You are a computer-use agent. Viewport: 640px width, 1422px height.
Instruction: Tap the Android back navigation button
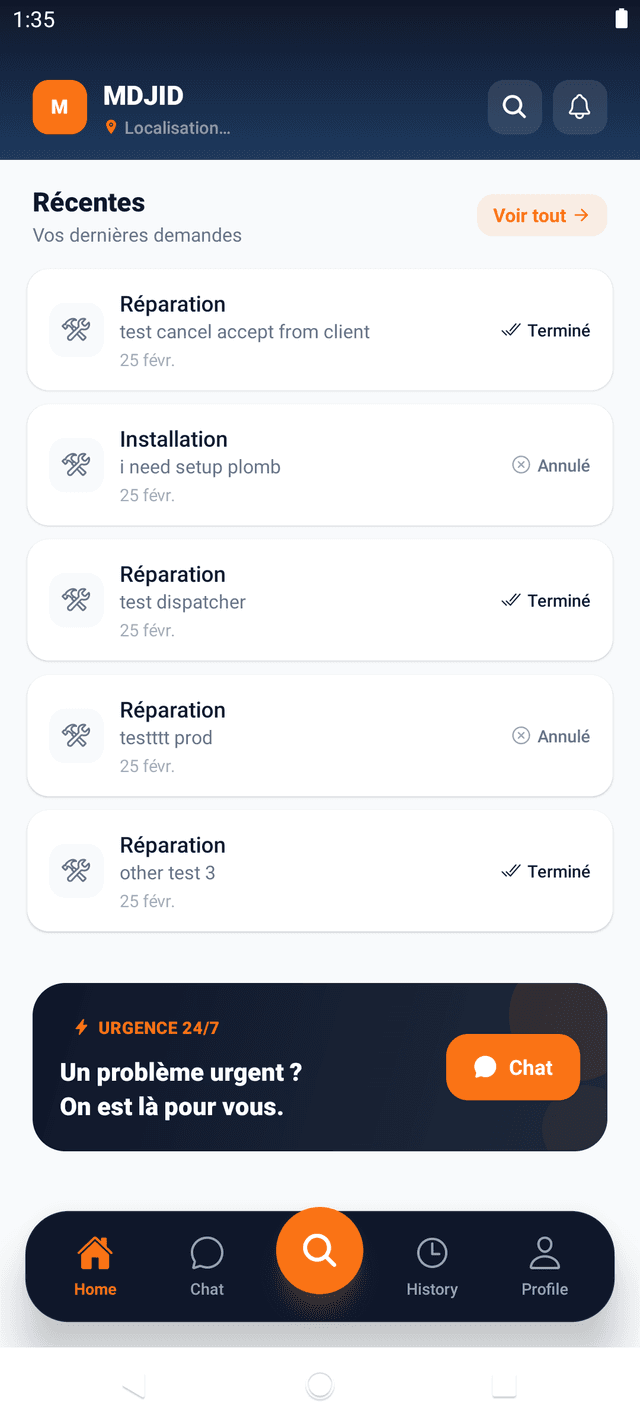[133, 1386]
